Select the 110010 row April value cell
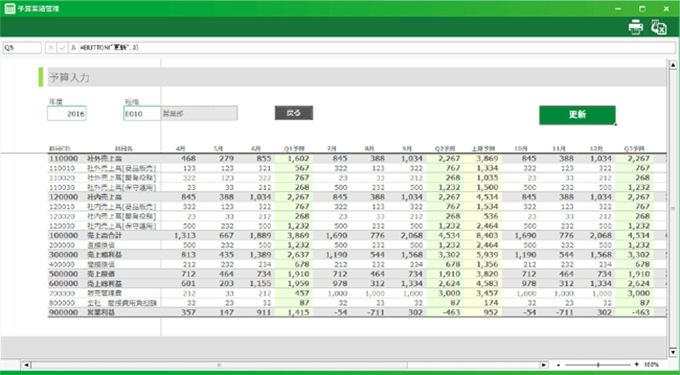Viewport: 680px width, 375px height. click(x=180, y=168)
